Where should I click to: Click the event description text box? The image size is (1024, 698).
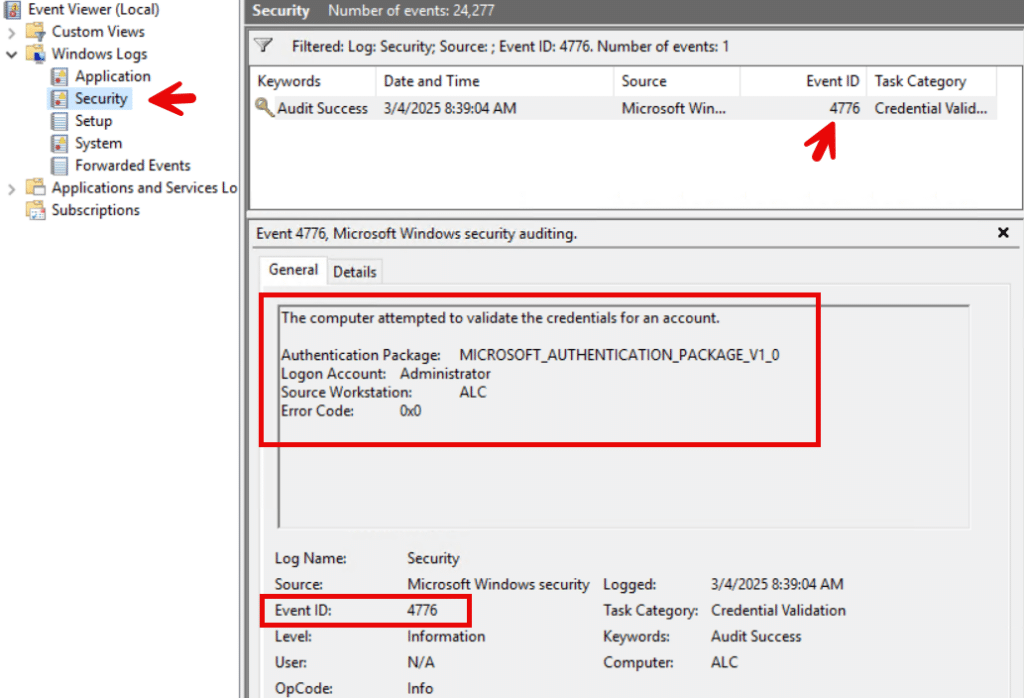(x=624, y=416)
